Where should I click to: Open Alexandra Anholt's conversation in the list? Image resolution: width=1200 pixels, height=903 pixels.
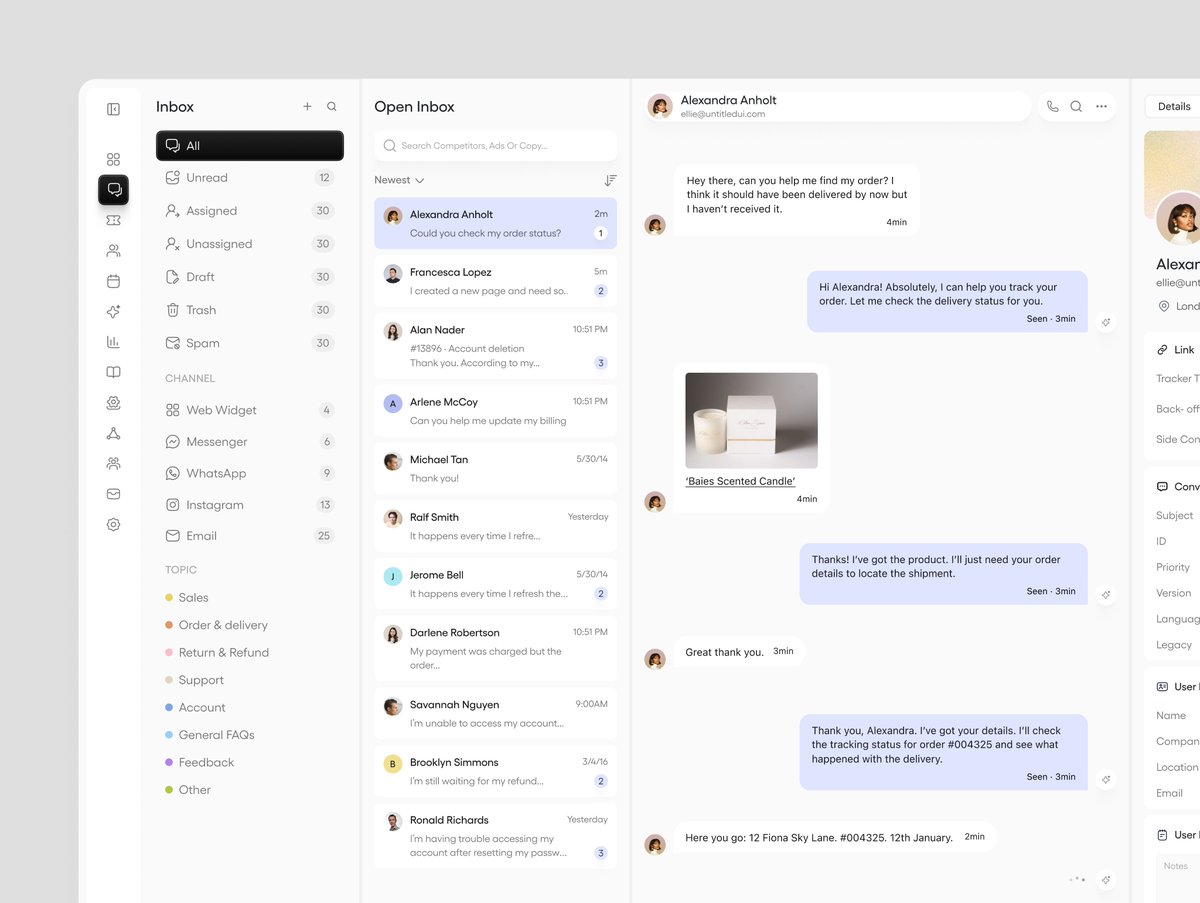pyautogui.click(x=496, y=223)
